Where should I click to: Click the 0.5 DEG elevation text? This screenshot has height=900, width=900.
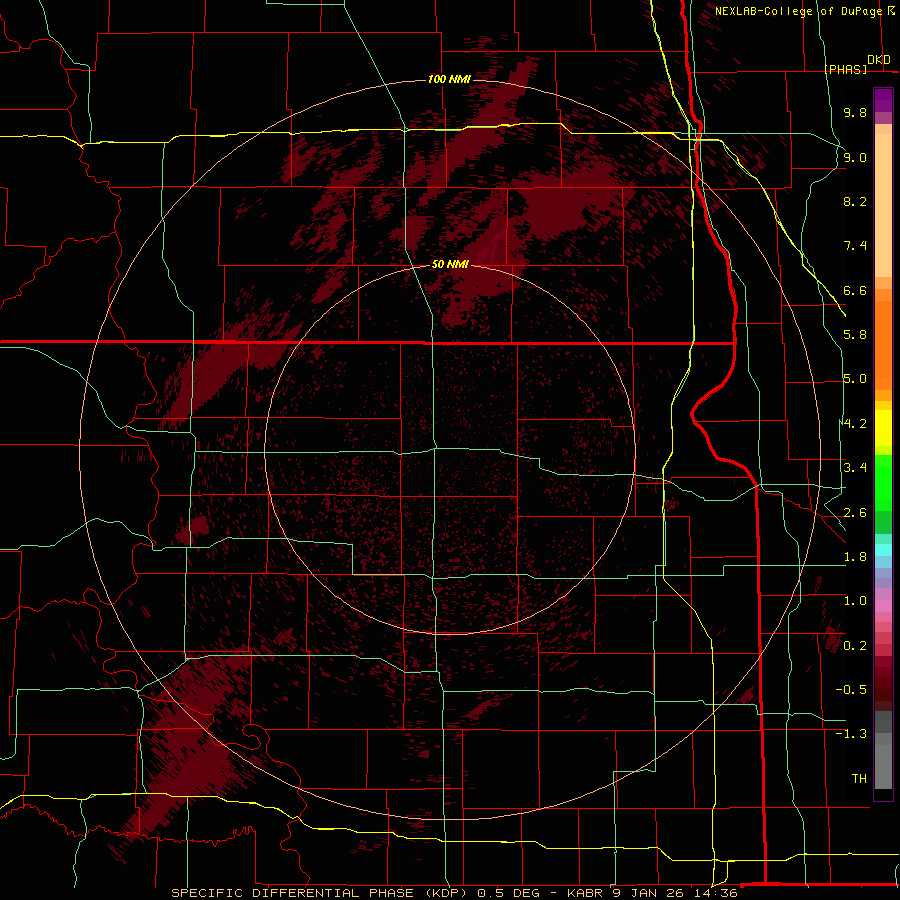(509, 893)
